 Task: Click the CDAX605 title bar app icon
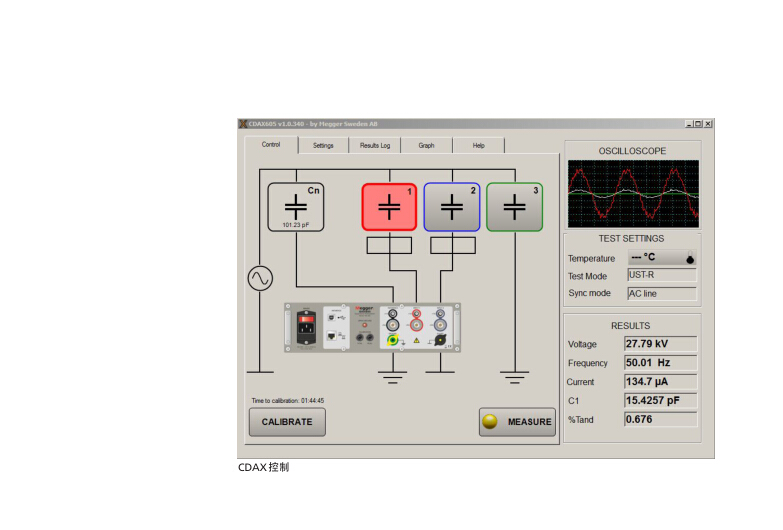pyautogui.click(x=243, y=124)
